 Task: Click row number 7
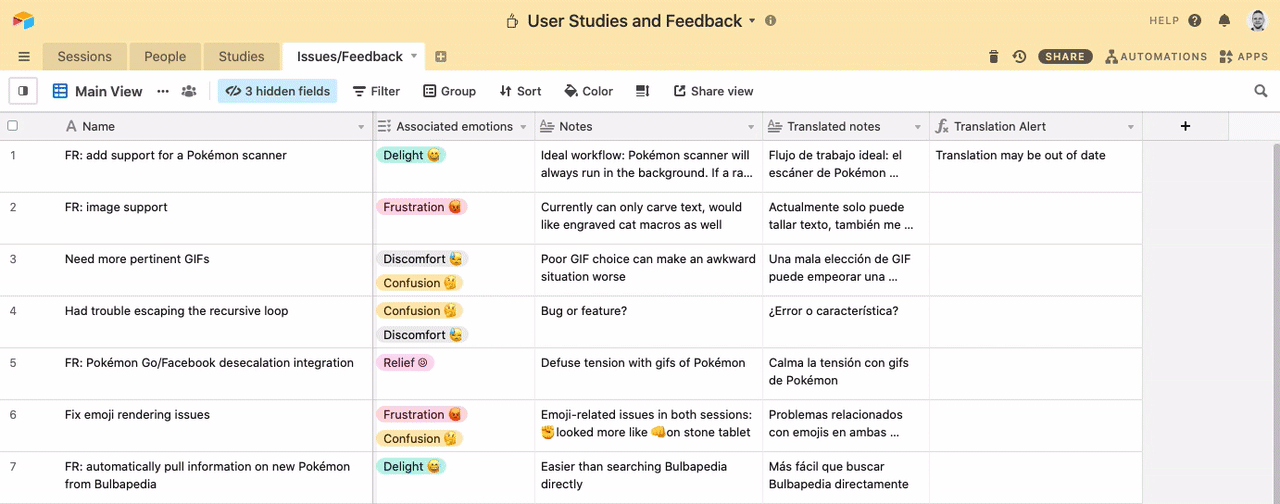coord(13,467)
